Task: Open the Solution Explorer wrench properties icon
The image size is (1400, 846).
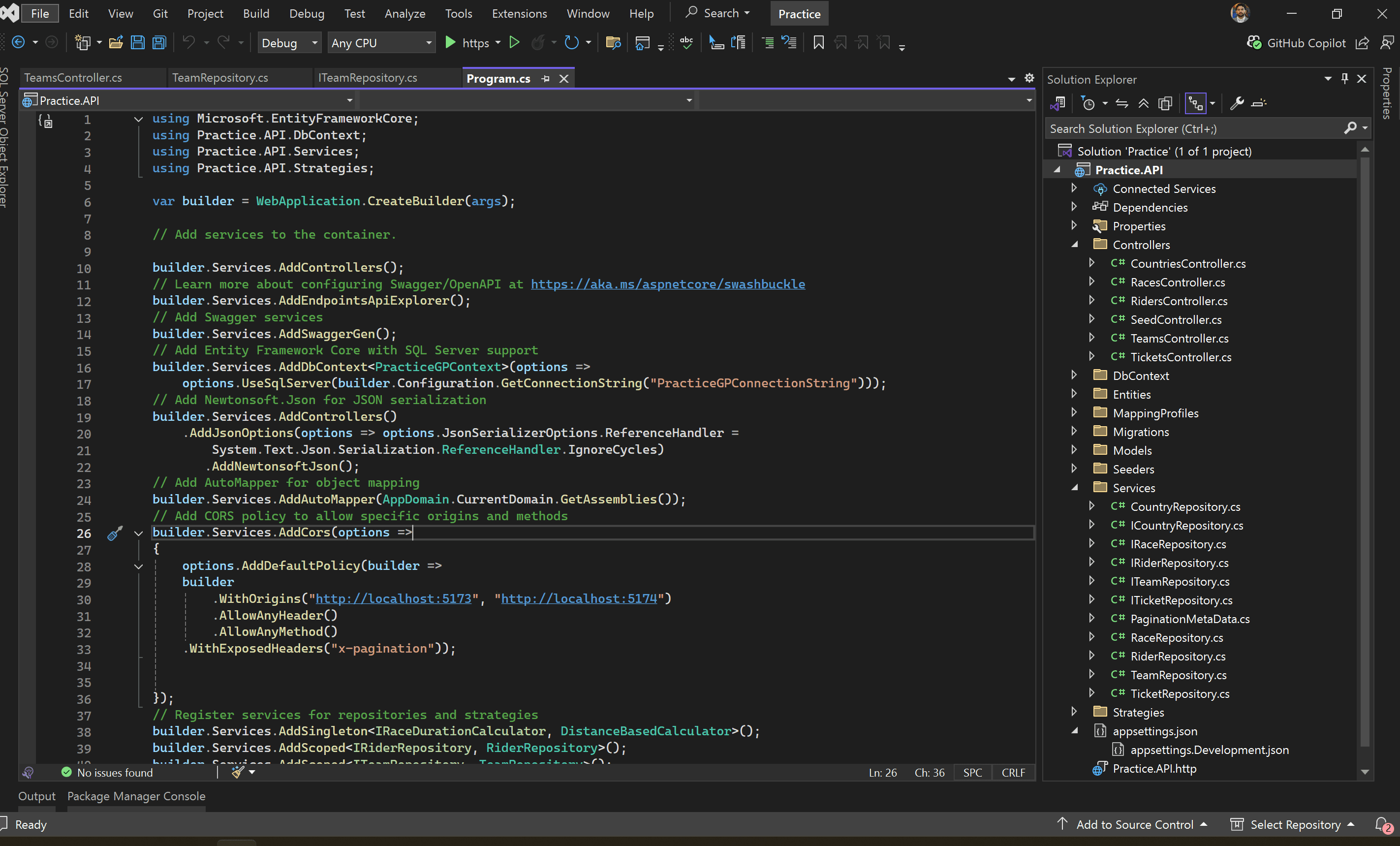Action: [1236, 103]
